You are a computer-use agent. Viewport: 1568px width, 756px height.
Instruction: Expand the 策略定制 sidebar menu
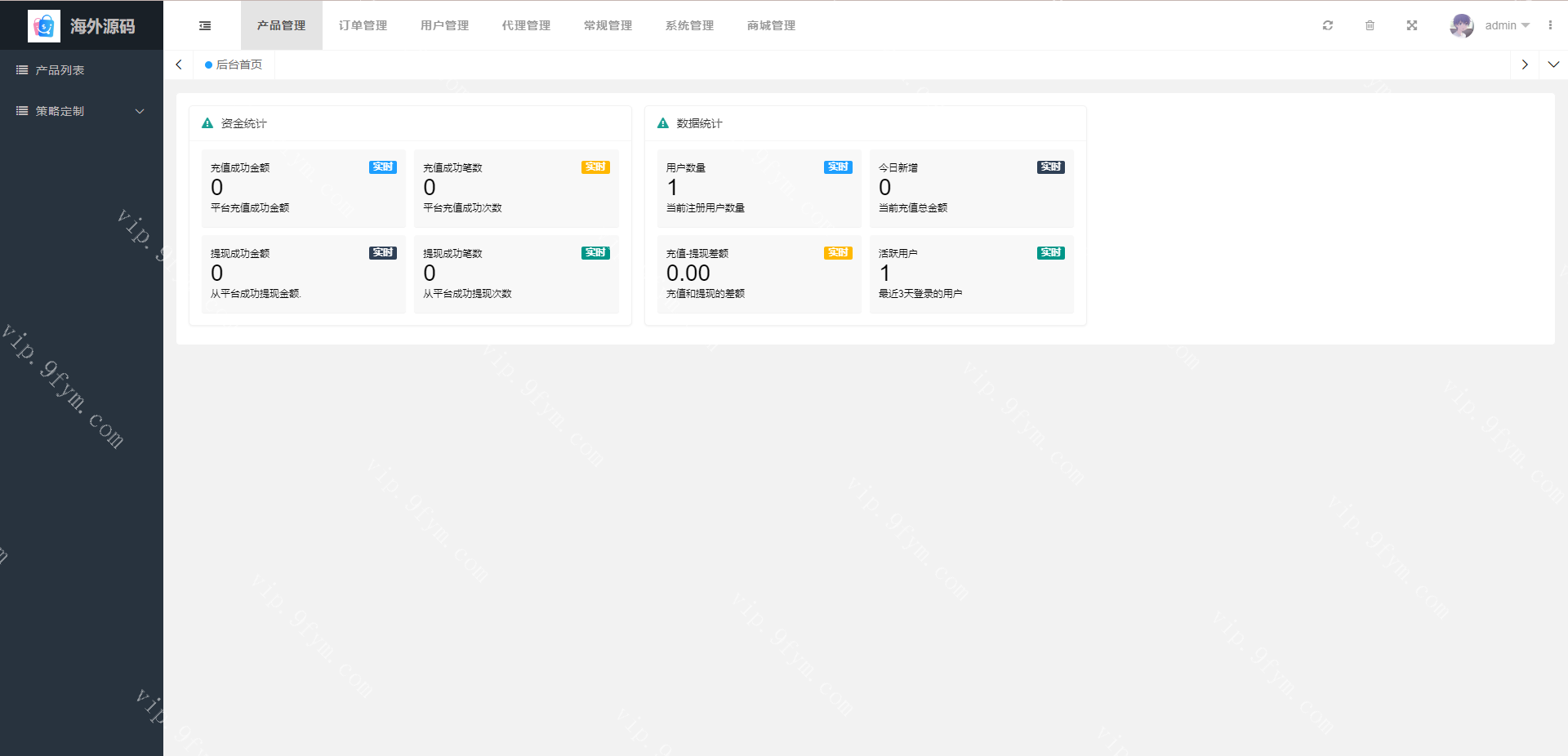(82, 111)
